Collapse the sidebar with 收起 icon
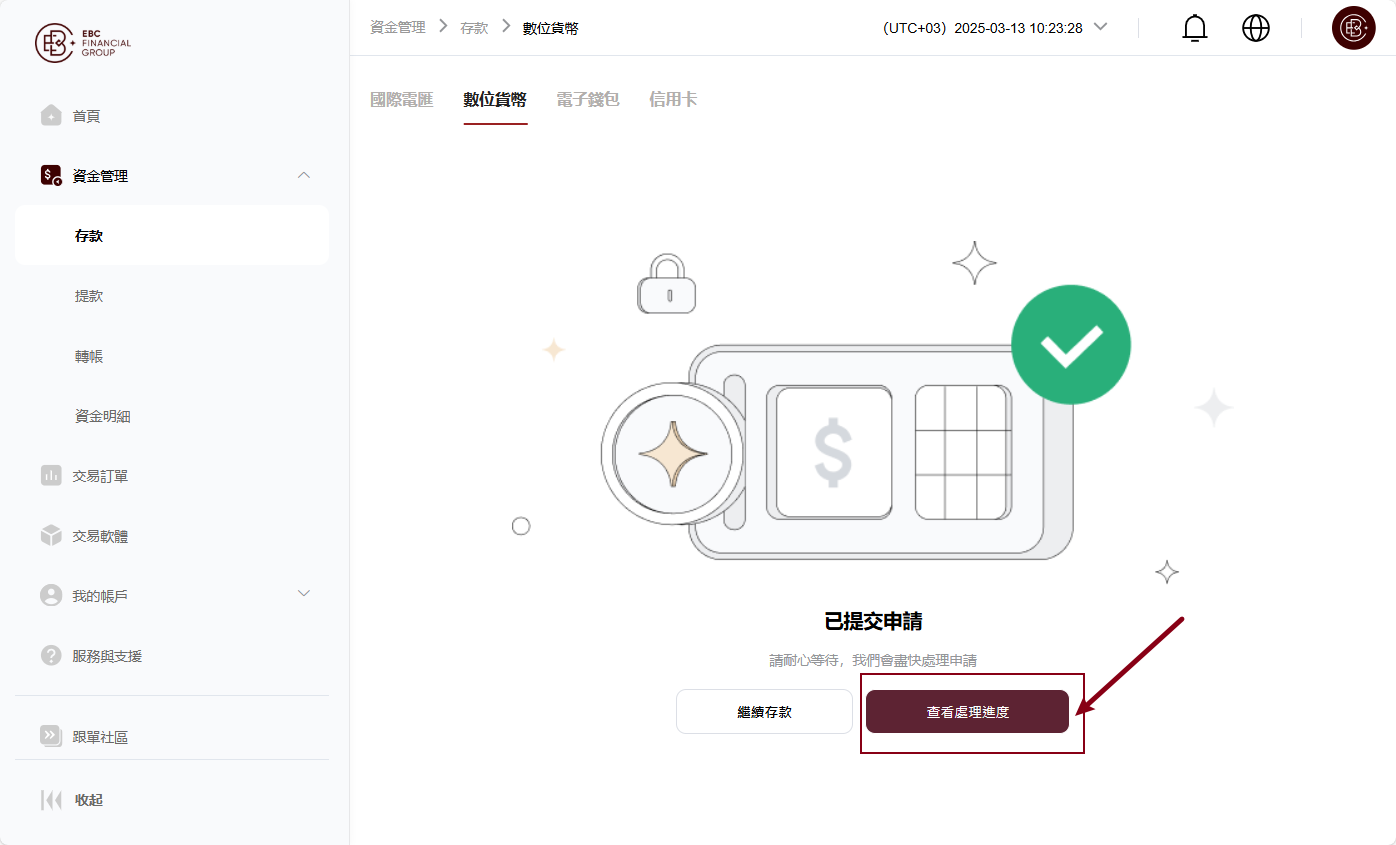This screenshot has width=1396, height=845. [51, 800]
